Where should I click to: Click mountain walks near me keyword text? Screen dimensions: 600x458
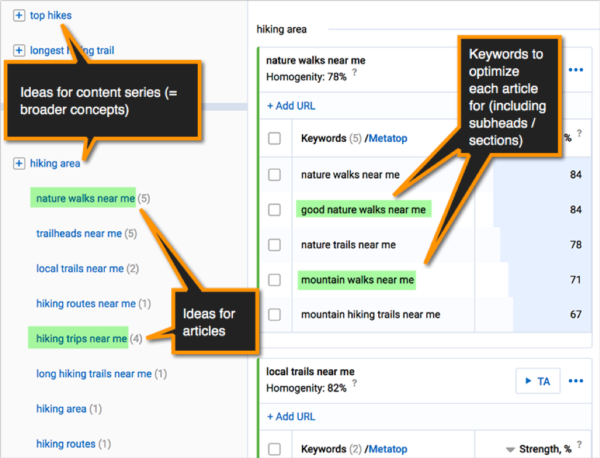(x=357, y=280)
